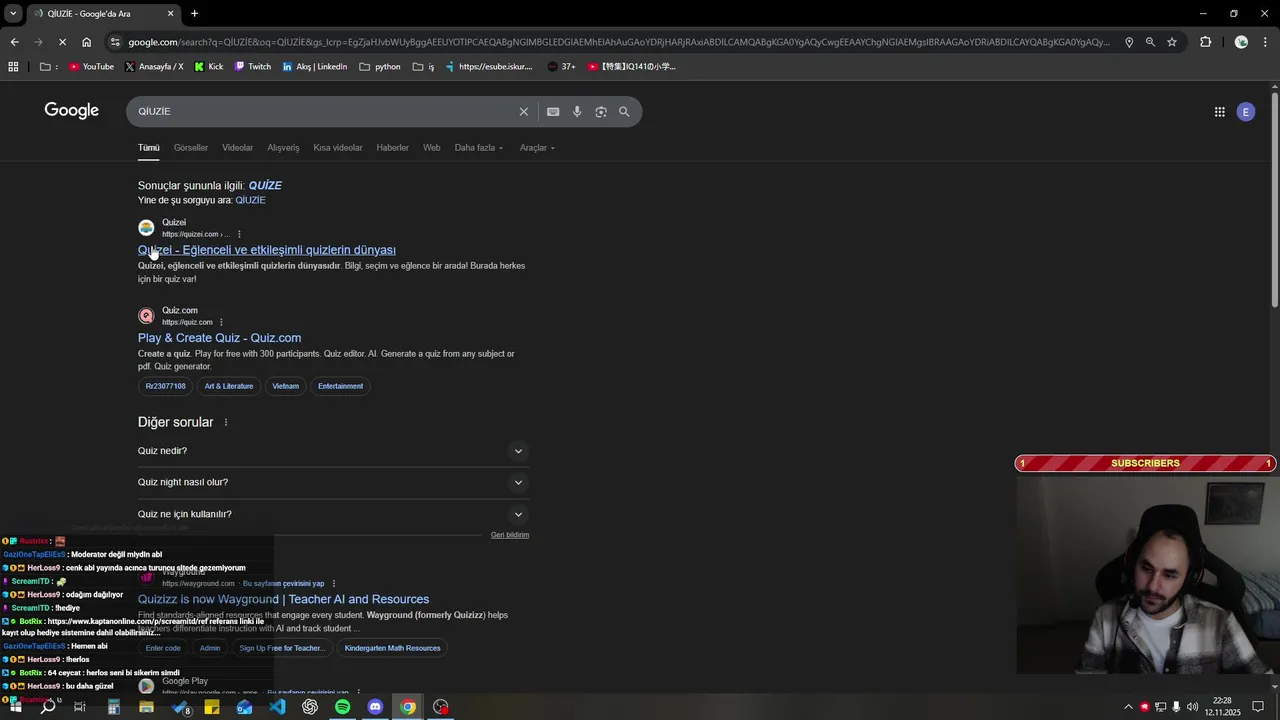The height and width of the screenshot is (720, 1280).
Task: Expand the Quiz nedir? question
Action: point(333,451)
